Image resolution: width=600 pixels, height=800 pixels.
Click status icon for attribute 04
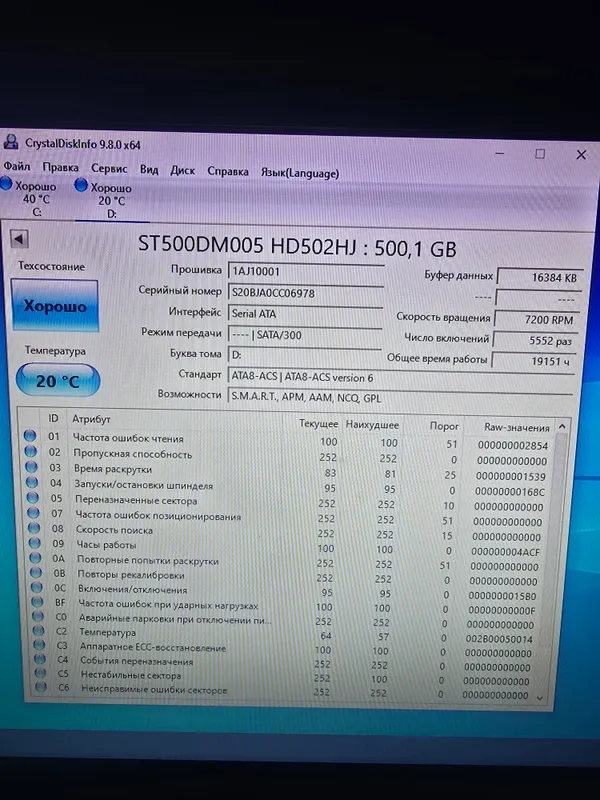[x=32, y=482]
